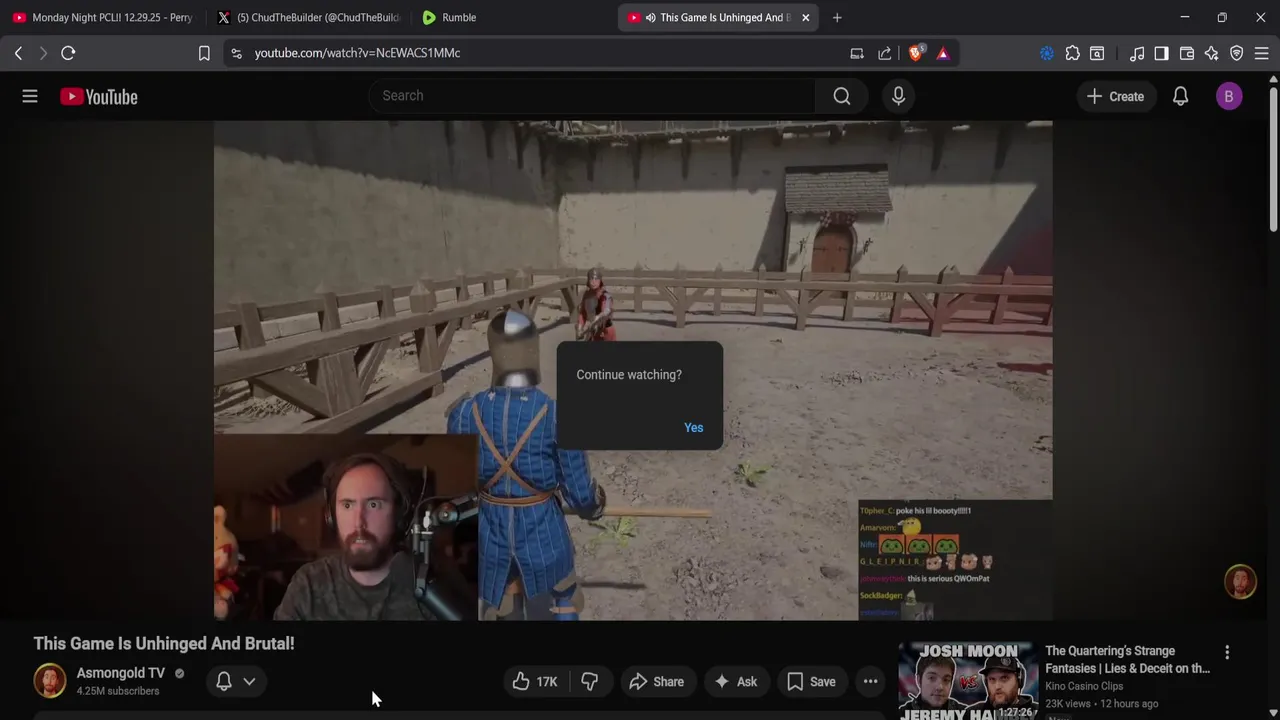This screenshot has width=1280, height=720.
Task: Switch to ChudTheBuilder X tab
Action: pos(309,17)
